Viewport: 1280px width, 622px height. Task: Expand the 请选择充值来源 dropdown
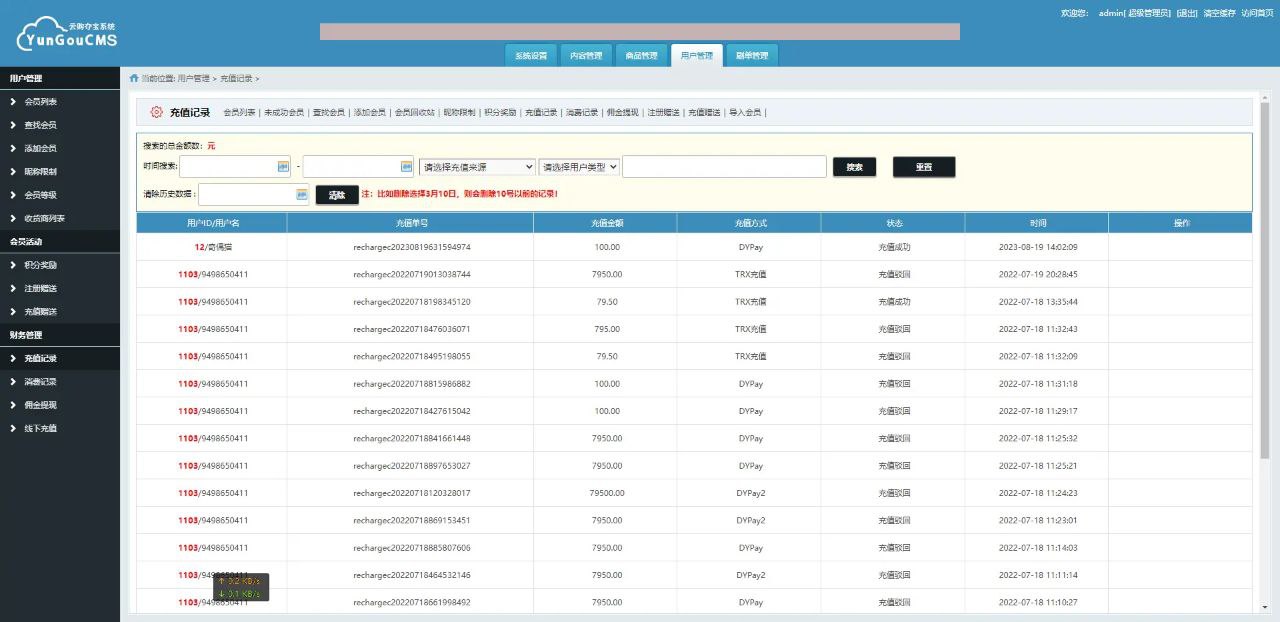click(x=477, y=167)
